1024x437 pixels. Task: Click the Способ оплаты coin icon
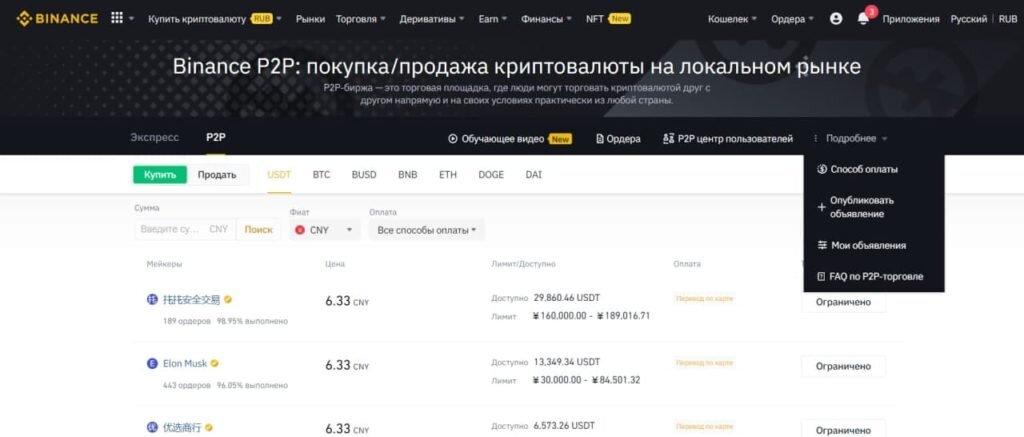coord(822,169)
